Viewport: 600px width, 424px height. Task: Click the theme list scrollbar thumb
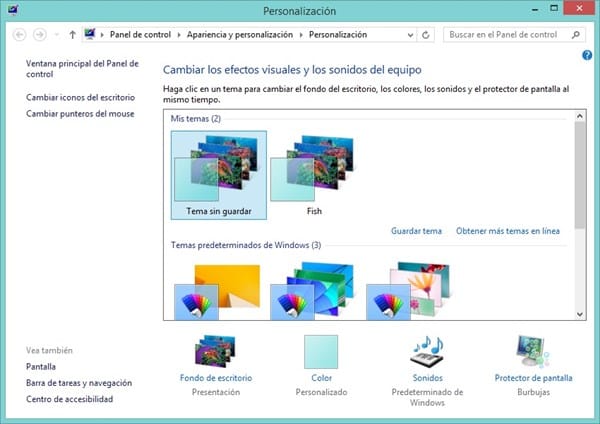pyautogui.click(x=580, y=175)
